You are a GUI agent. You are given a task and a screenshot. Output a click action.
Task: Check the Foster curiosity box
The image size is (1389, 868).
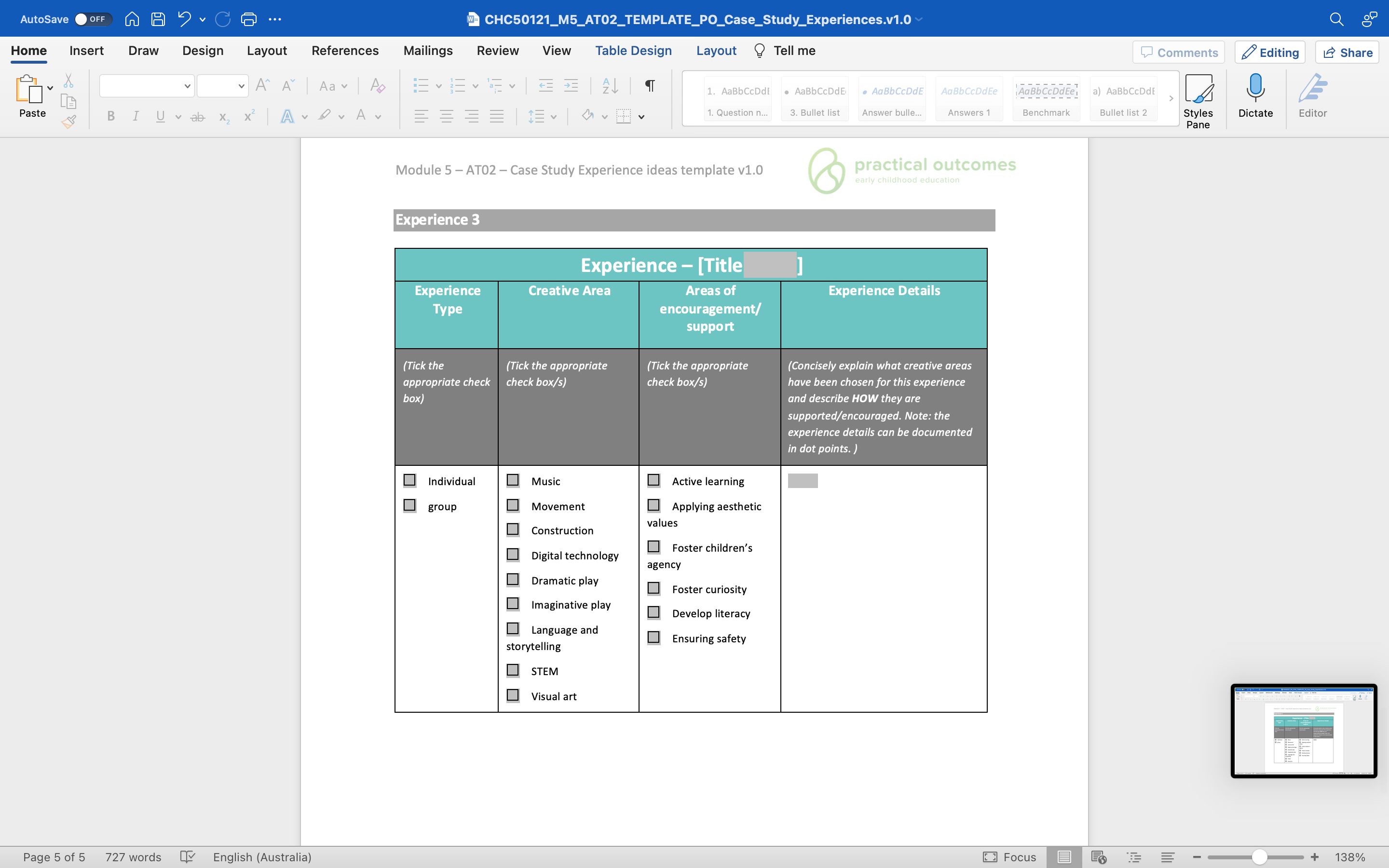coord(653,588)
